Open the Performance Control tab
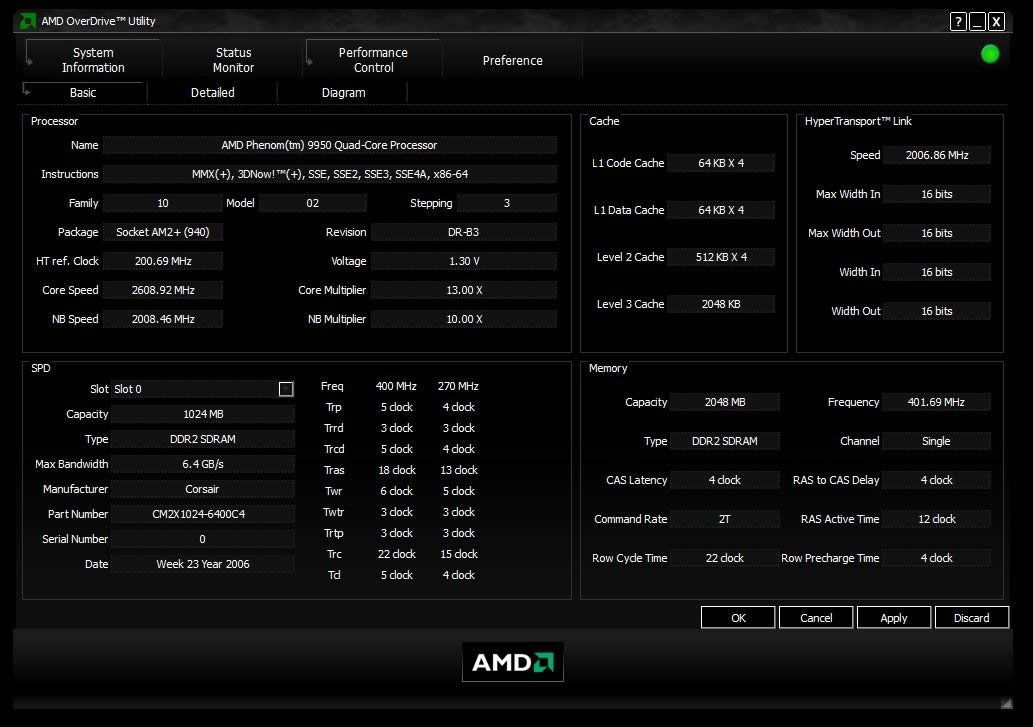Screen dimensions: 1033x727 point(373,60)
